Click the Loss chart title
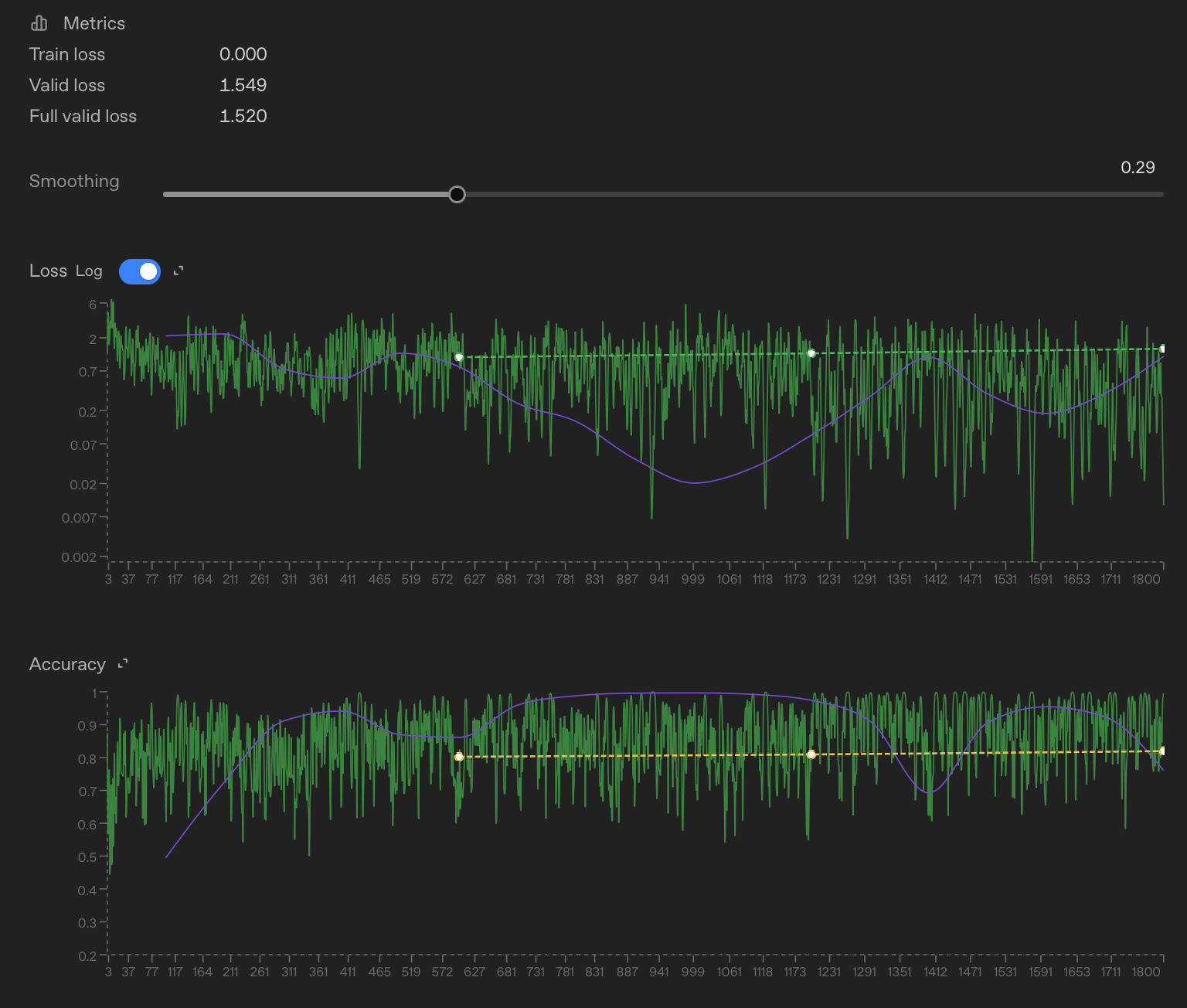This screenshot has width=1187, height=1008. [x=48, y=271]
